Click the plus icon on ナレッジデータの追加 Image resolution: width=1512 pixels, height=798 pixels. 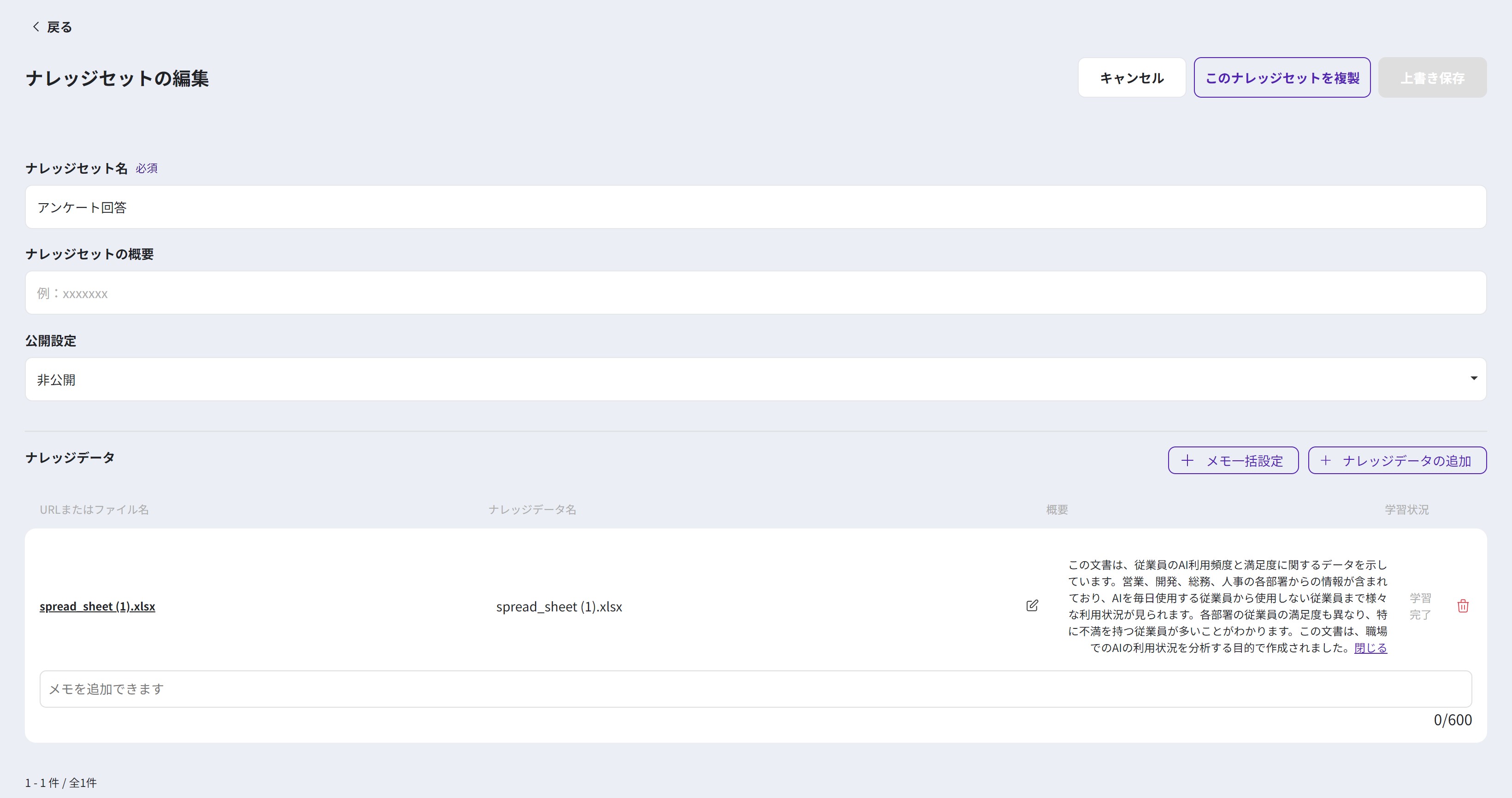[1325, 461]
